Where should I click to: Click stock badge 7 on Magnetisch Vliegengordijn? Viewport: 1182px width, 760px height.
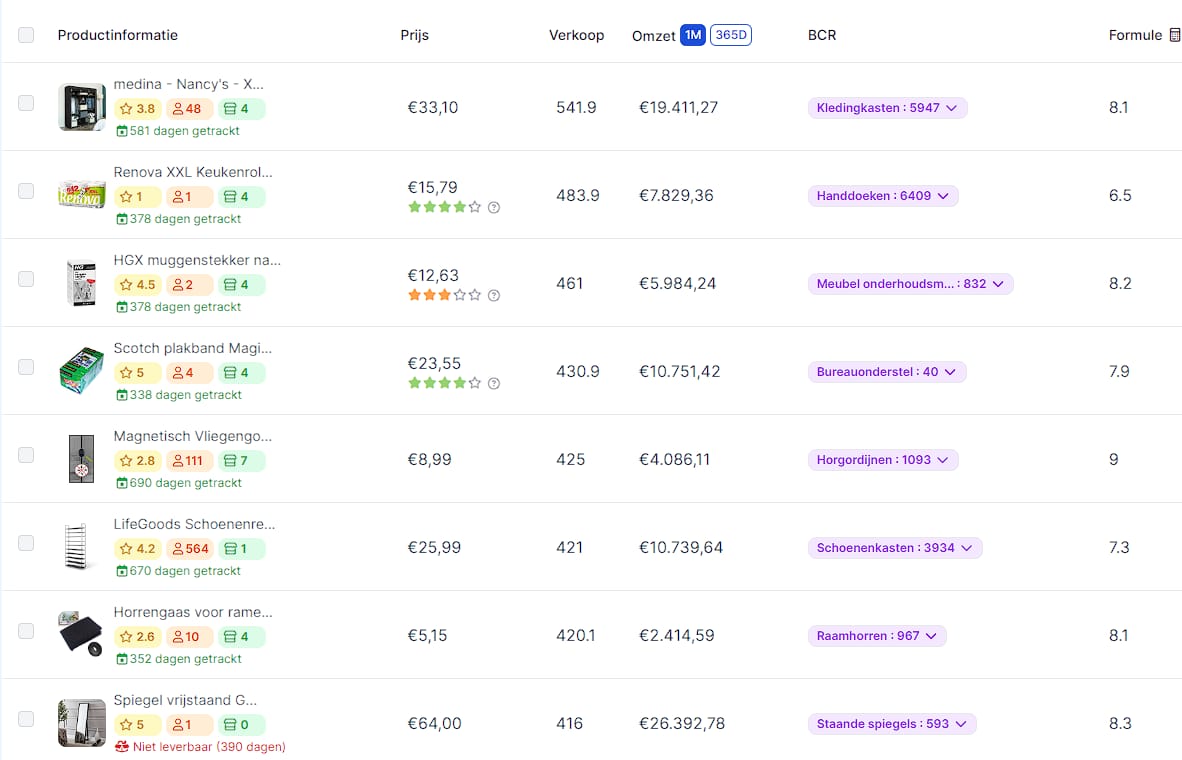241,461
